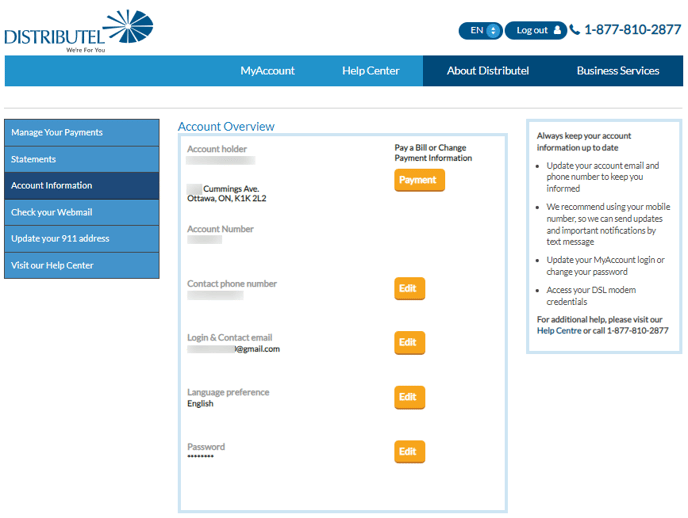Select Statements in sidebar
The width and height of the screenshot is (688, 518).
(82, 159)
